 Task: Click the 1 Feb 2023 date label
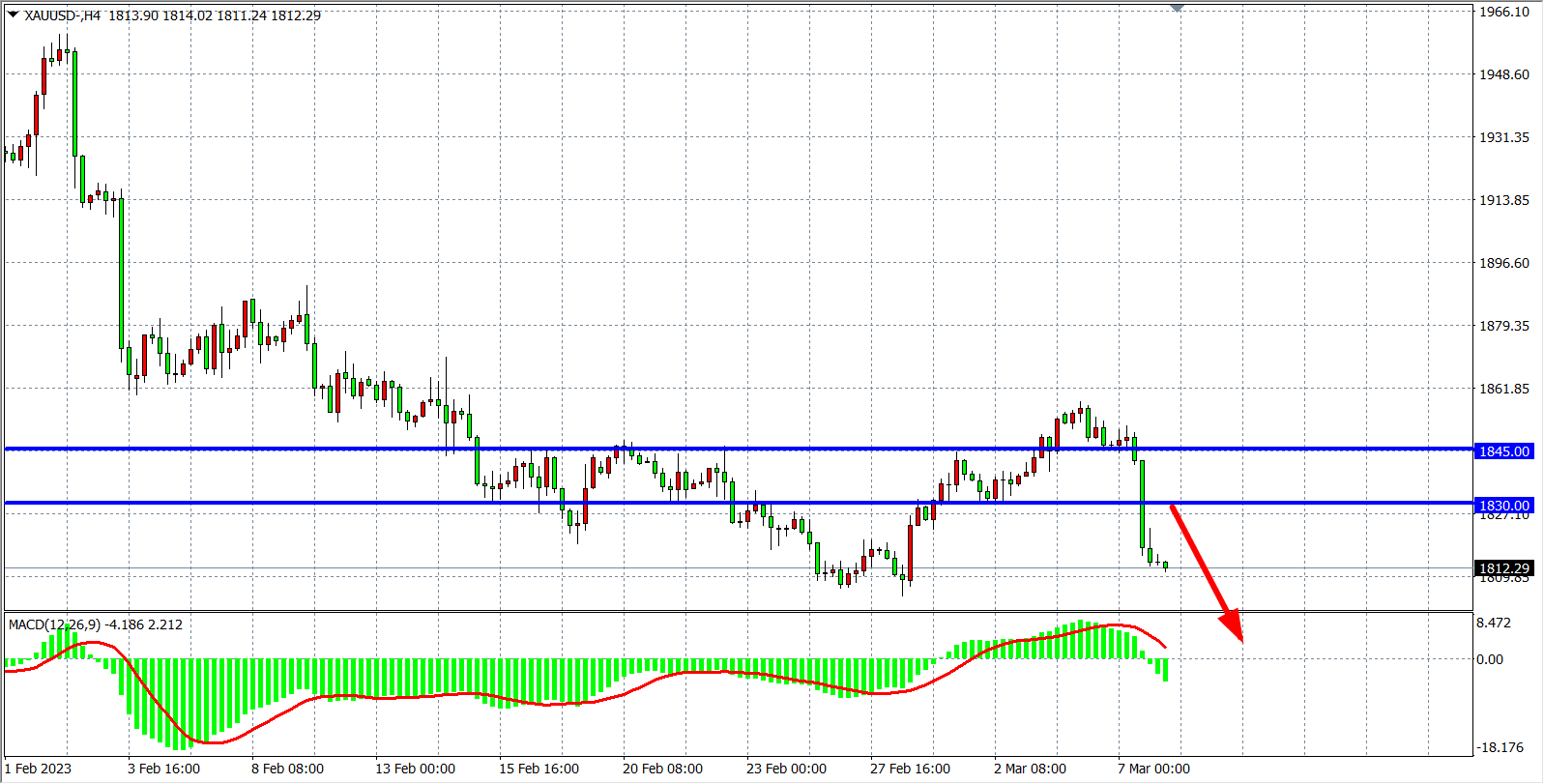pos(39,769)
